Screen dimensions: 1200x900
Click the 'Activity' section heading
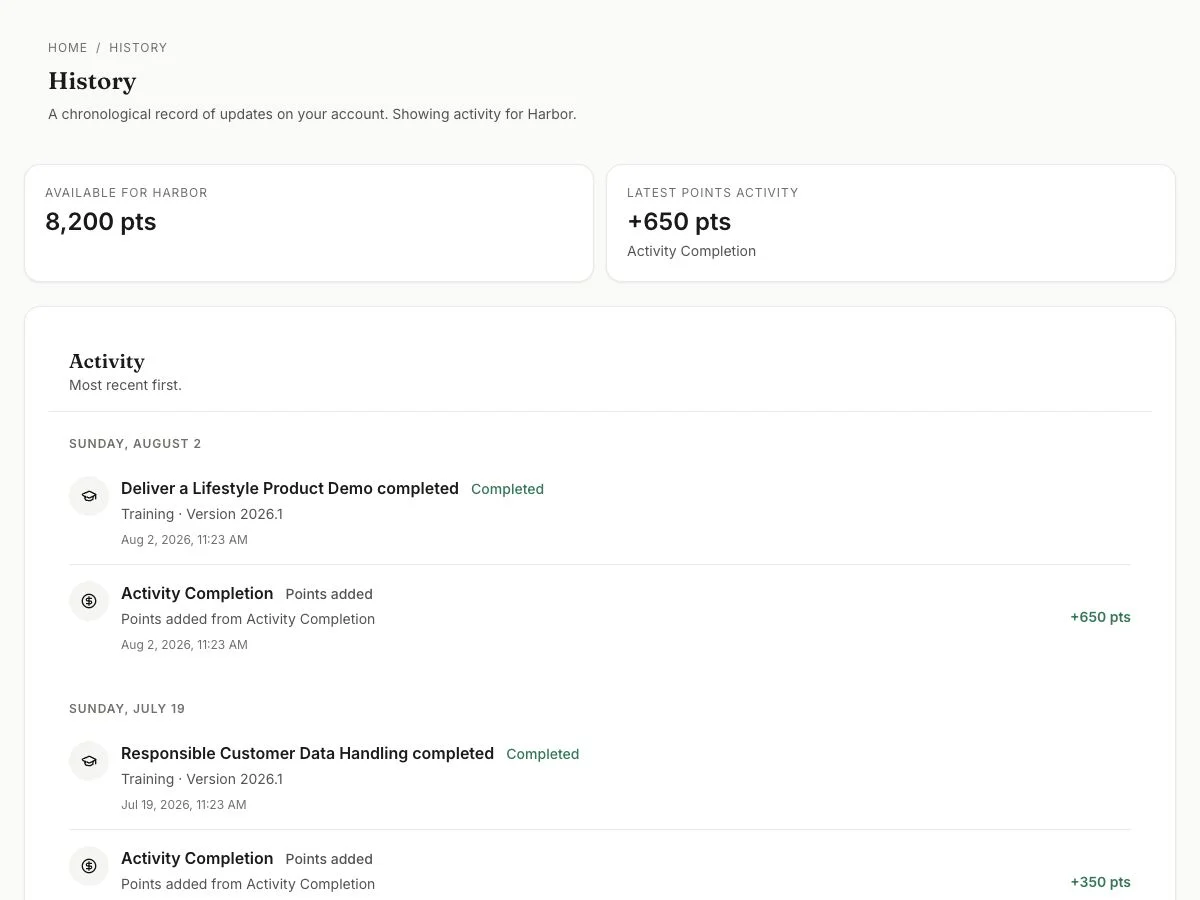[x=107, y=361]
